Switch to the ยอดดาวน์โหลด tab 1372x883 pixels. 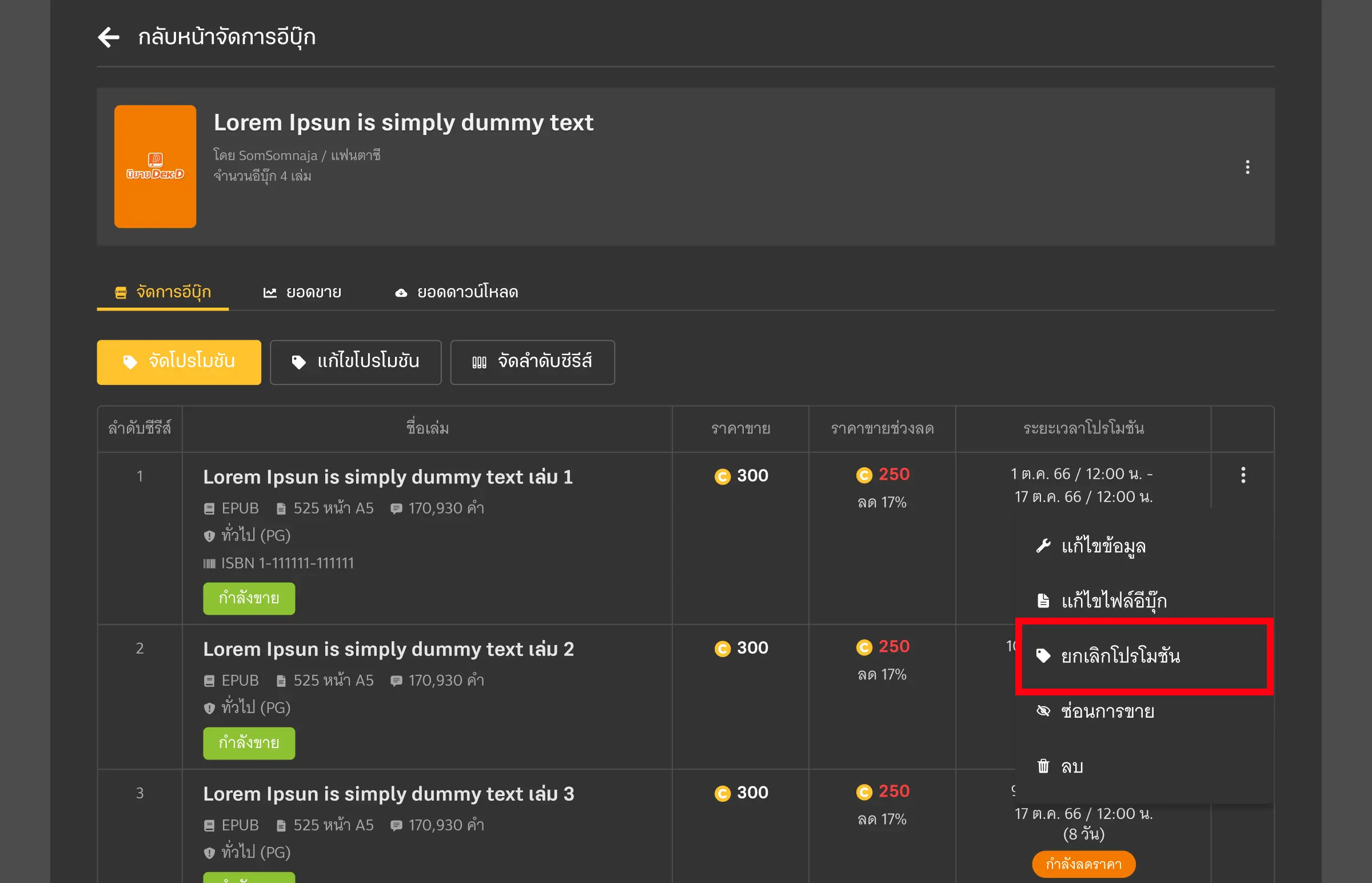(456, 292)
